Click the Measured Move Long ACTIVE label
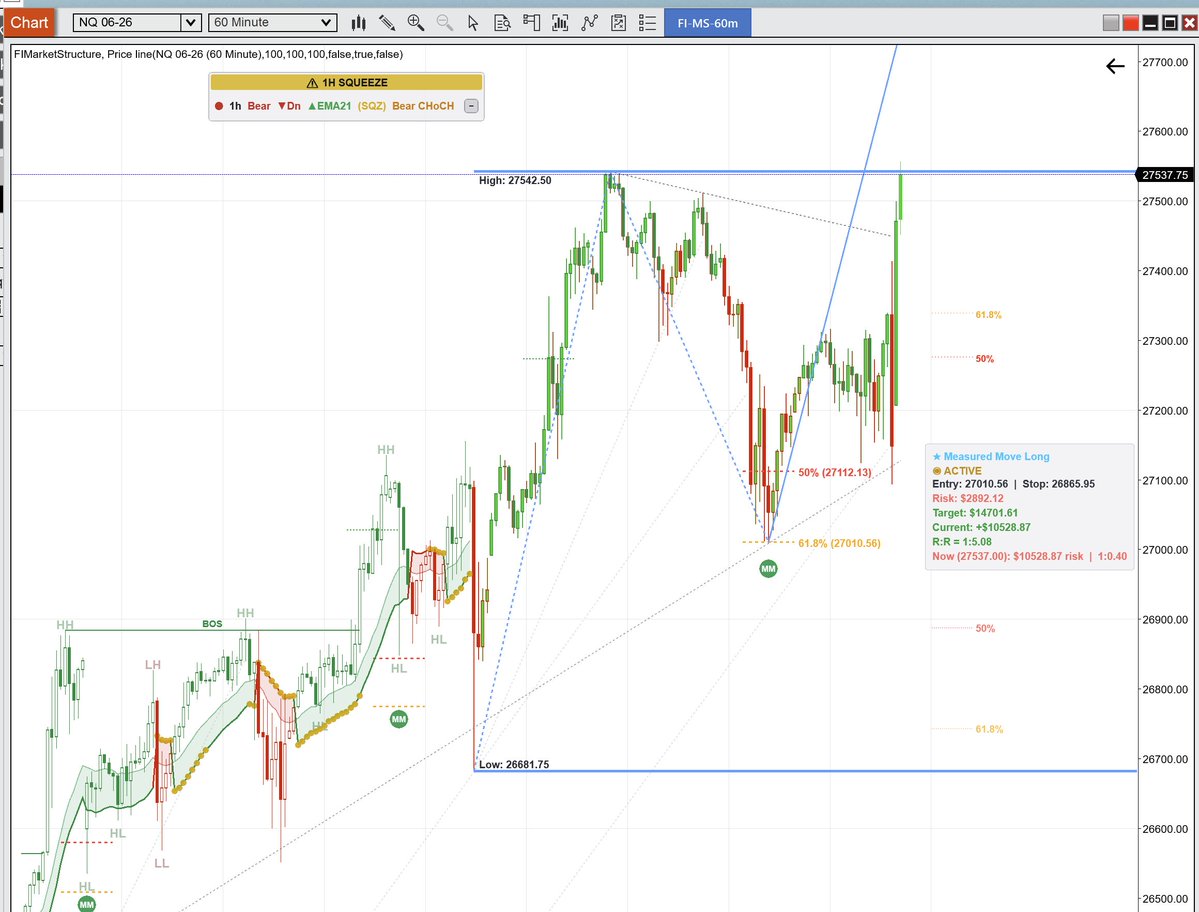The width and height of the screenshot is (1199, 912). click(963, 470)
